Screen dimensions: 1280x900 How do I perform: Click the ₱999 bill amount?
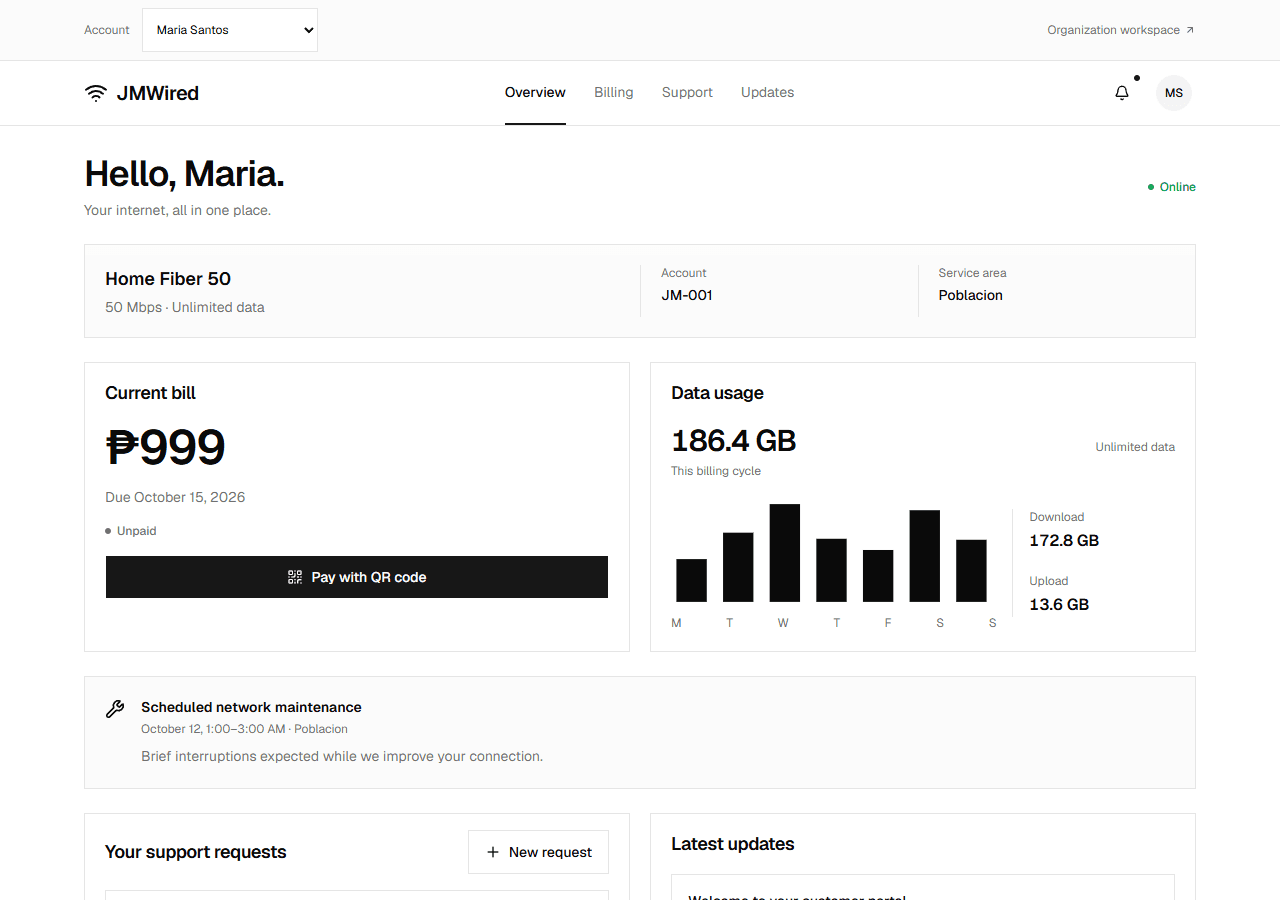(x=166, y=447)
